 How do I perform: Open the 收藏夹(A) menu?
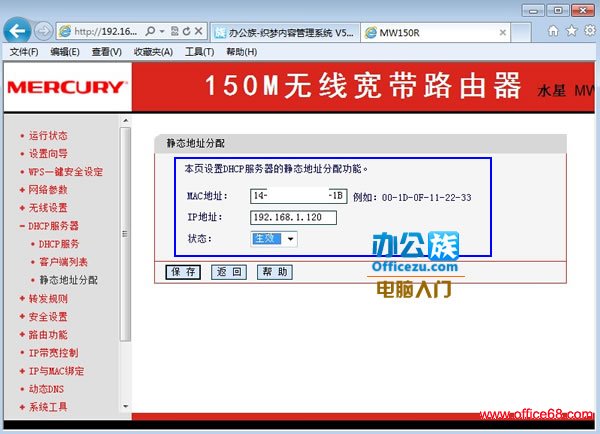[x=153, y=52]
